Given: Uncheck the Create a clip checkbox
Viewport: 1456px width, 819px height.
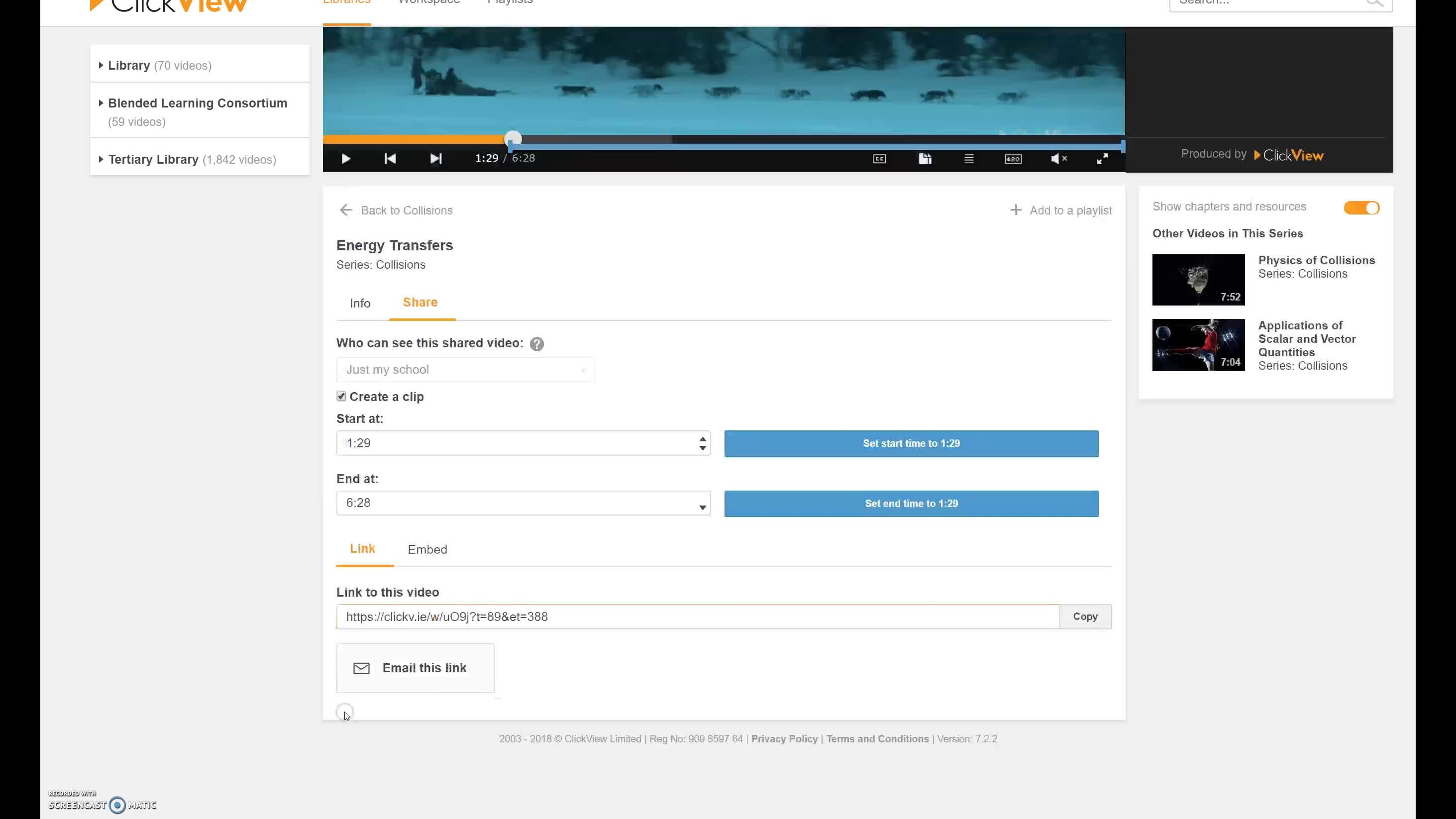Looking at the screenshot, I should tap(341, 396).
